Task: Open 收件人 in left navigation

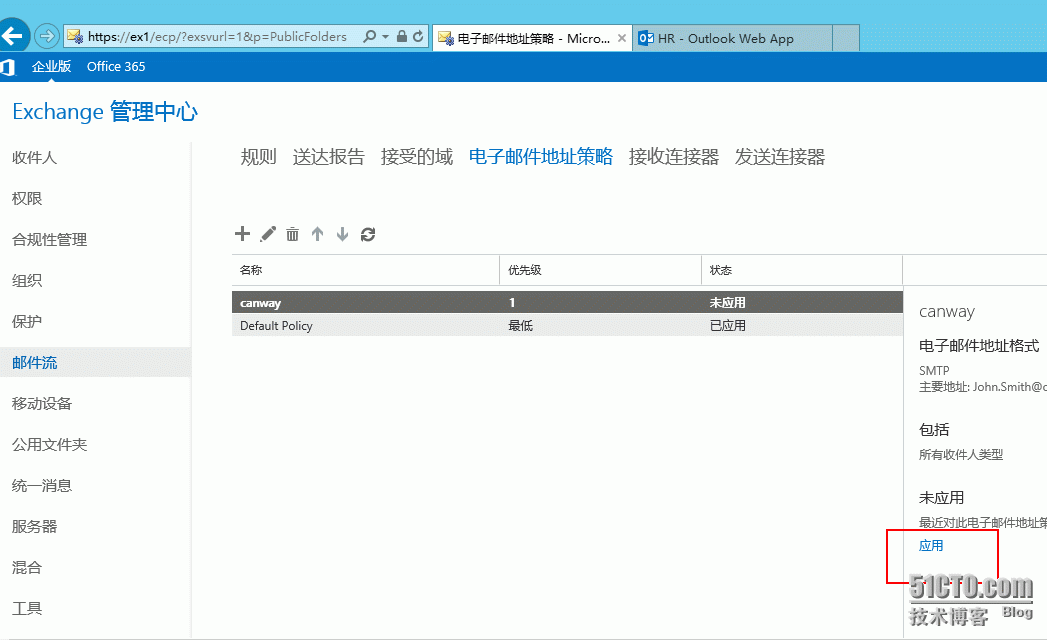Action: click(x=35, y=158)
